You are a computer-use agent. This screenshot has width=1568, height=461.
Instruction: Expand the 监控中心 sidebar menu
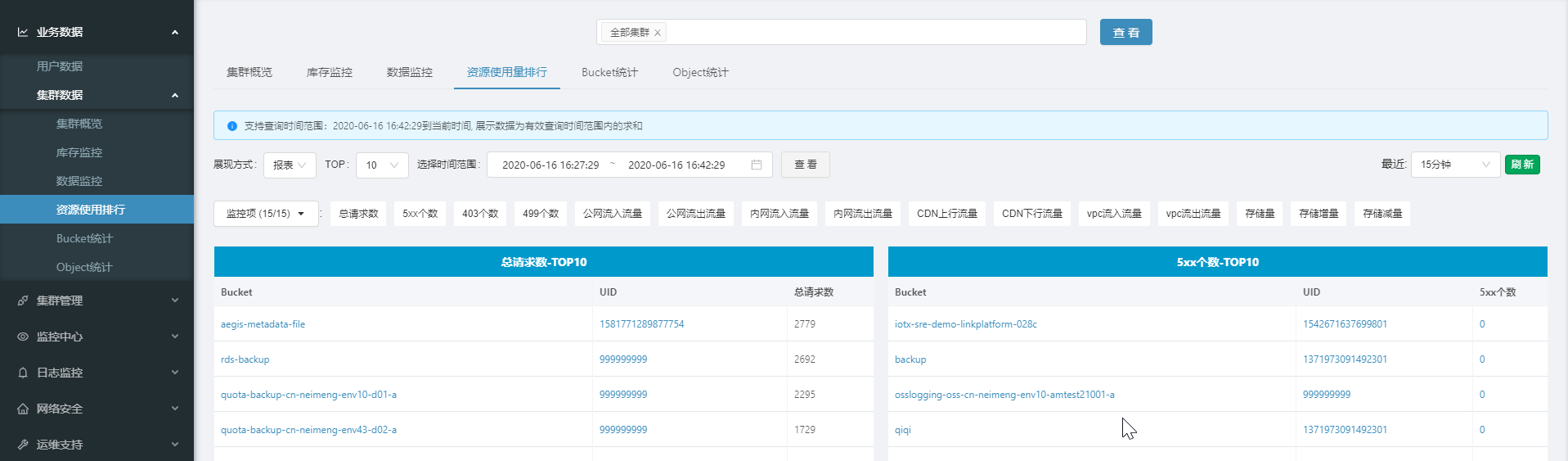(175, 337)
